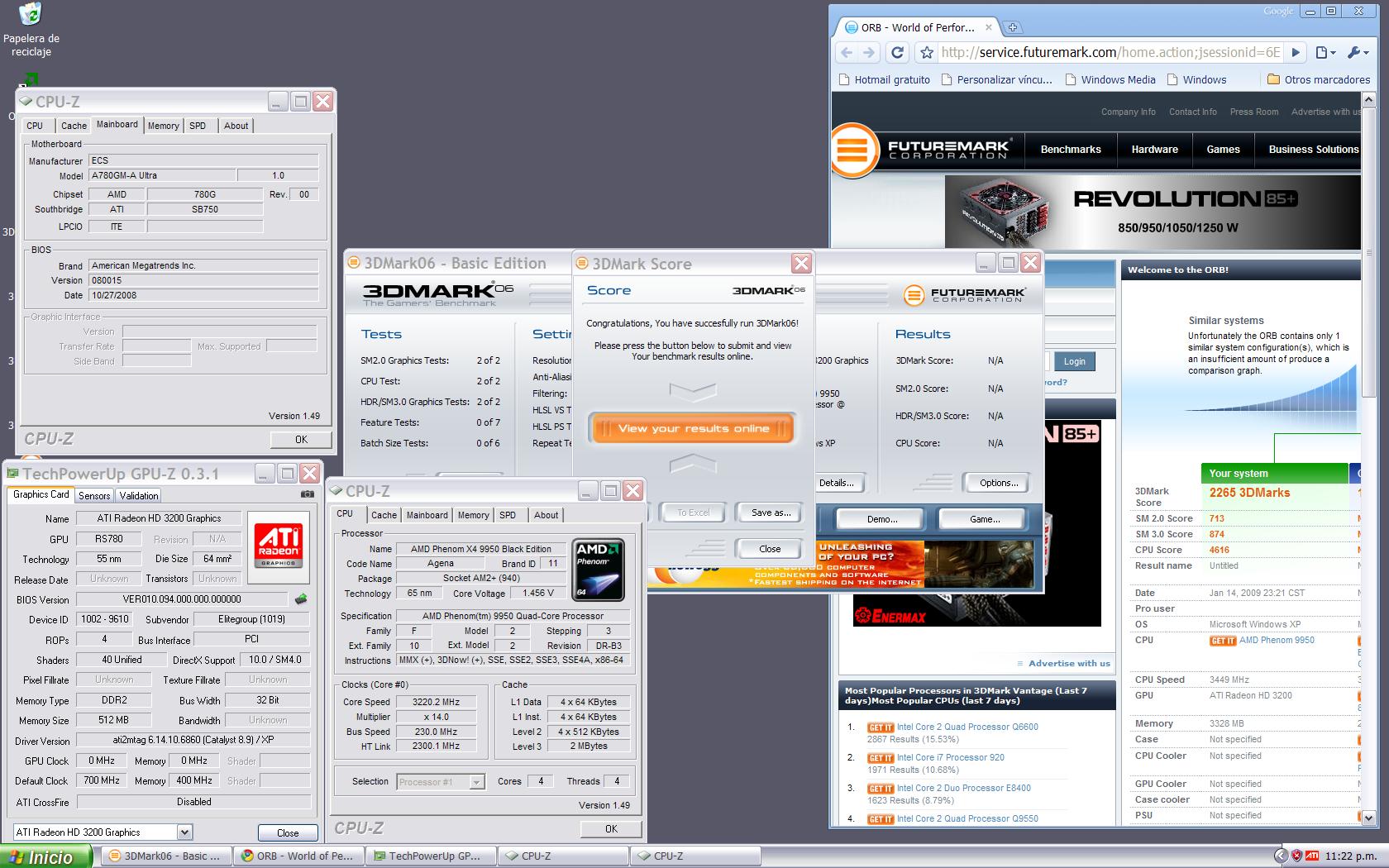1389x868 pixels.
Task: Click Login button on the ORB page
Action: pyautogui.click(x=1074, y=361)
